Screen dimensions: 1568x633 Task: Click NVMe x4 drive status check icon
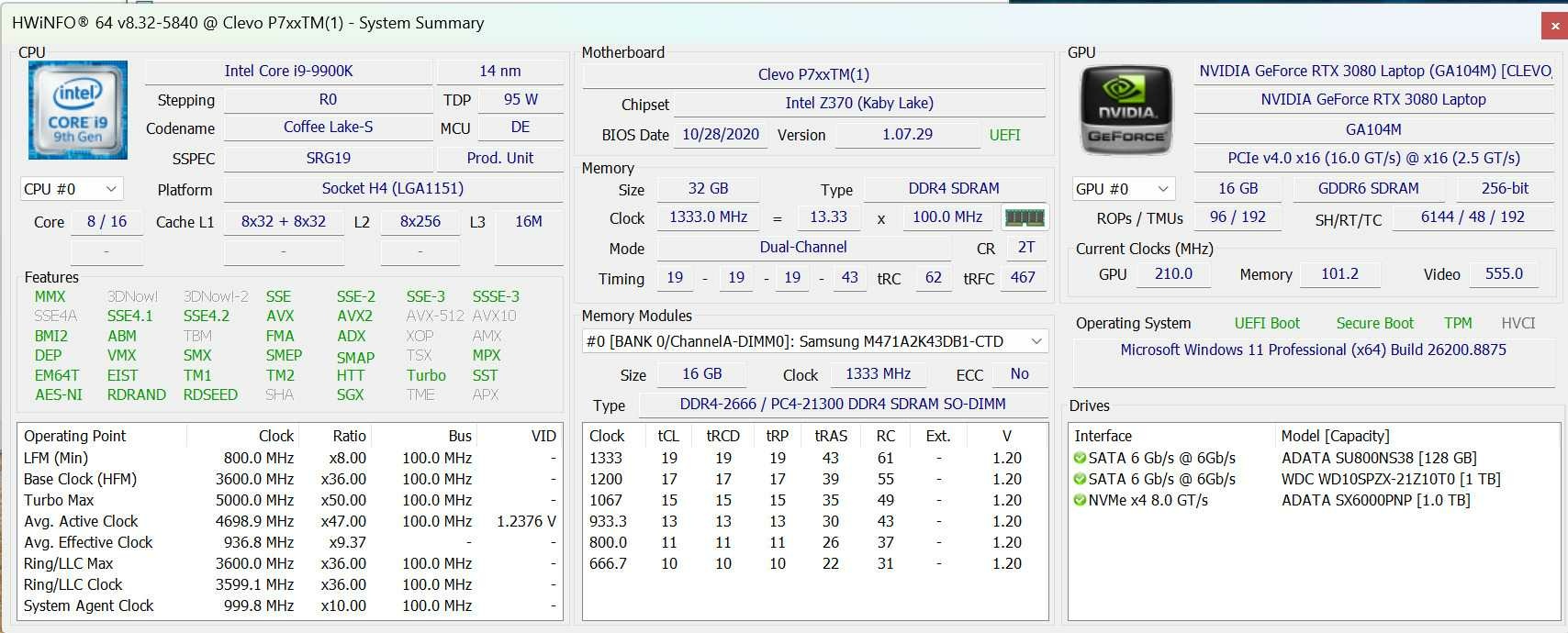click(x=1080, y=500)
